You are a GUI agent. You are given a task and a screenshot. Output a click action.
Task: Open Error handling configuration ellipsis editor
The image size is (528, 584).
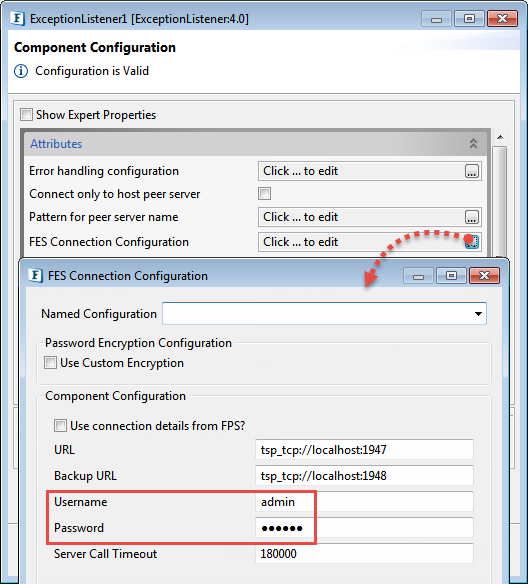click(472, 171)
